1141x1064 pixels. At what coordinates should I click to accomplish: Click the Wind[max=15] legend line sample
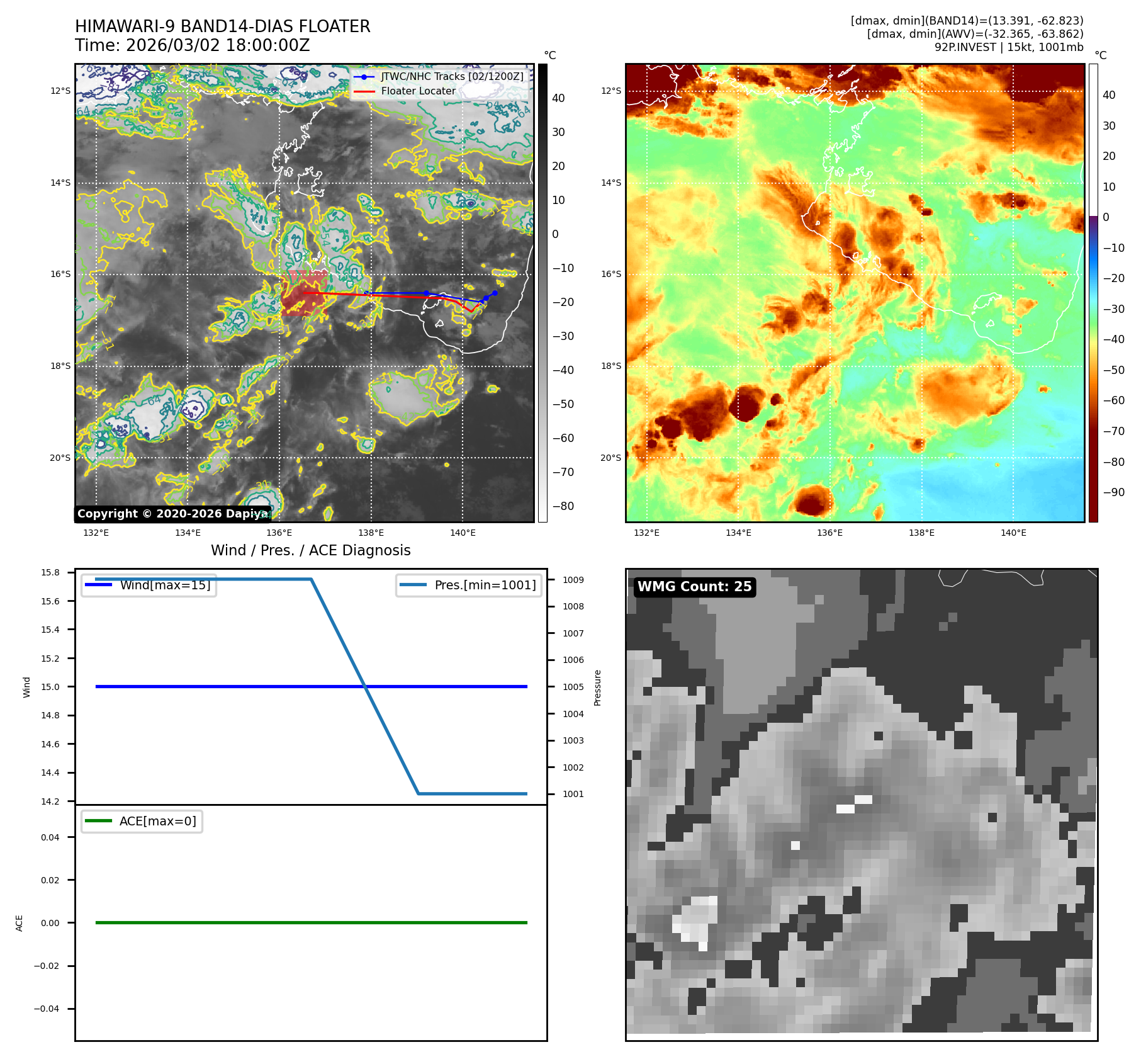pyautogui.click(x=99, y=585)
